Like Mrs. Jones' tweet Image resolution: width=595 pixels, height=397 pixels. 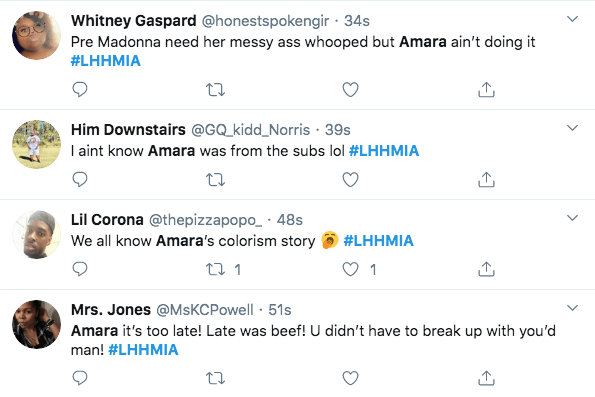point(350,378)
